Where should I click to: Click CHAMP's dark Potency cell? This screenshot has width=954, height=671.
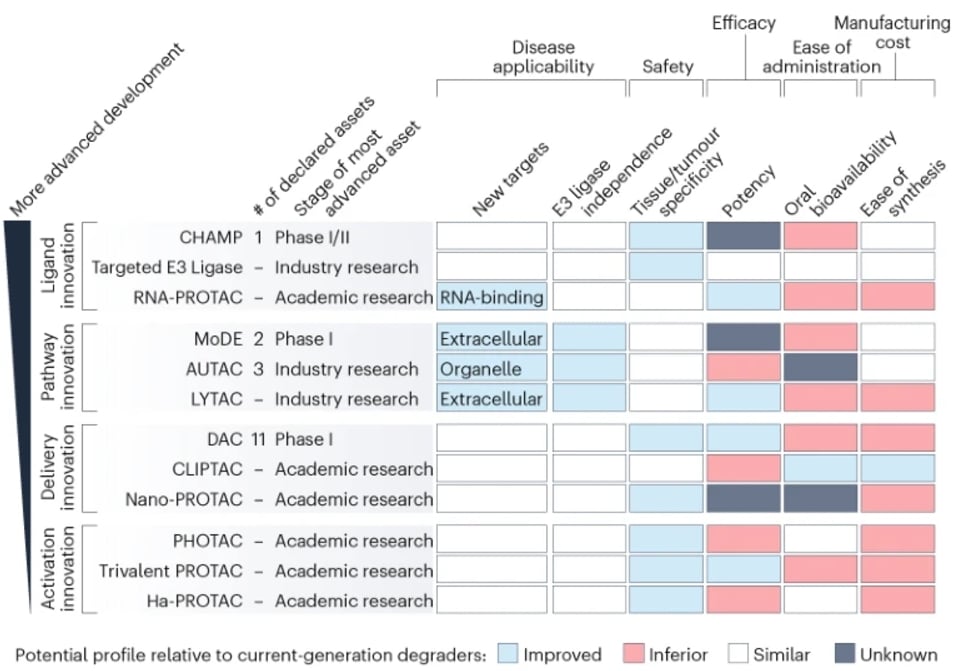(743, 235)
